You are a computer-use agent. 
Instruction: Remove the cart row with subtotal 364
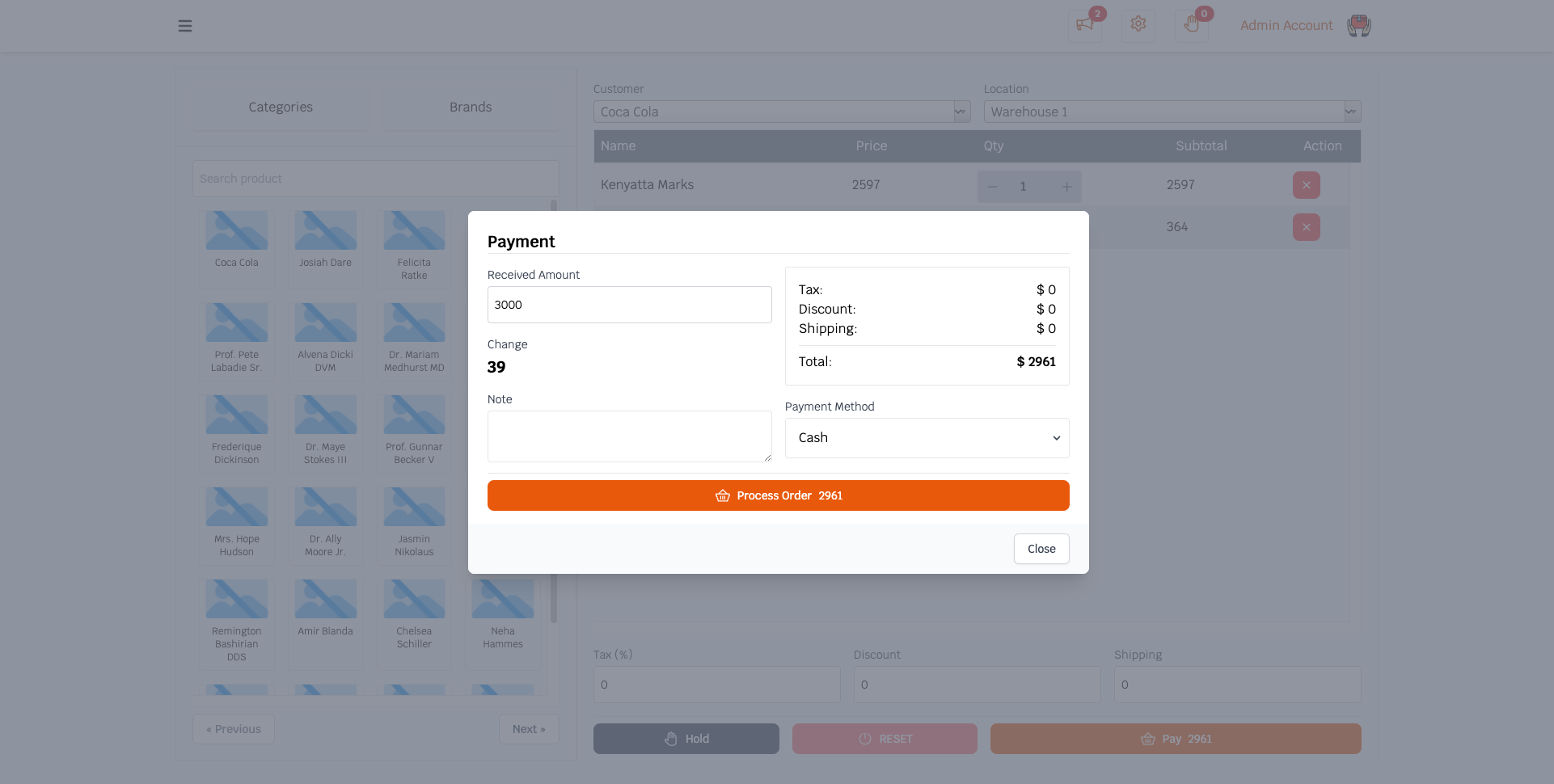1307,227
